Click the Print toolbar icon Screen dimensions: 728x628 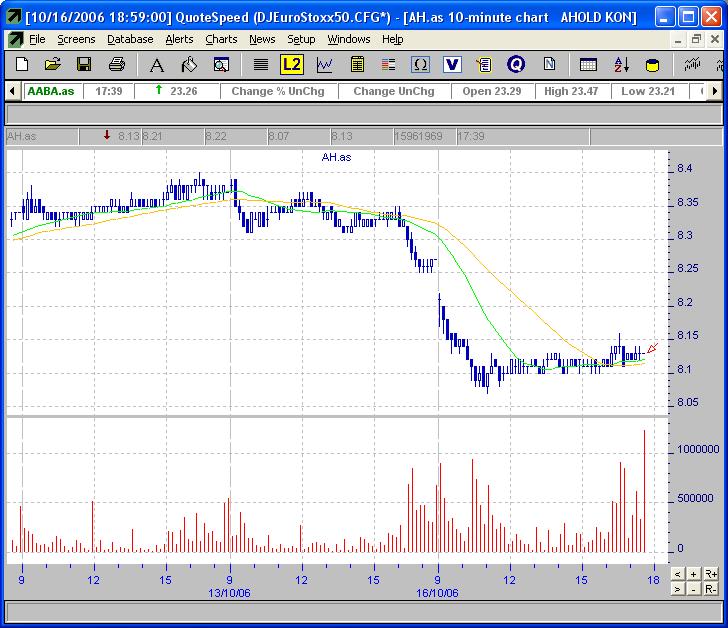pyautogui.click(x=116, y=65)
